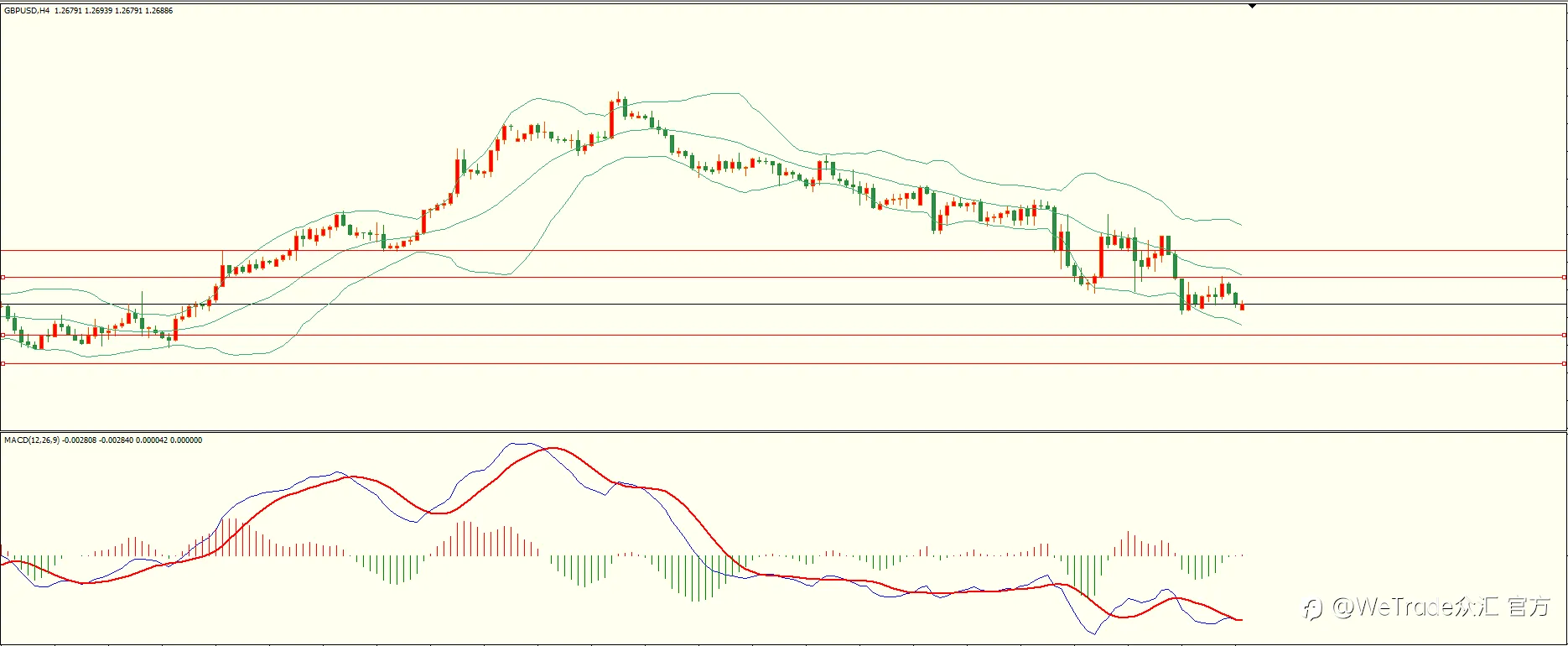Click the chart shift triangle marker at top
The height and width of the screenshot is (646, 1568).
(x=1252, y=6)
